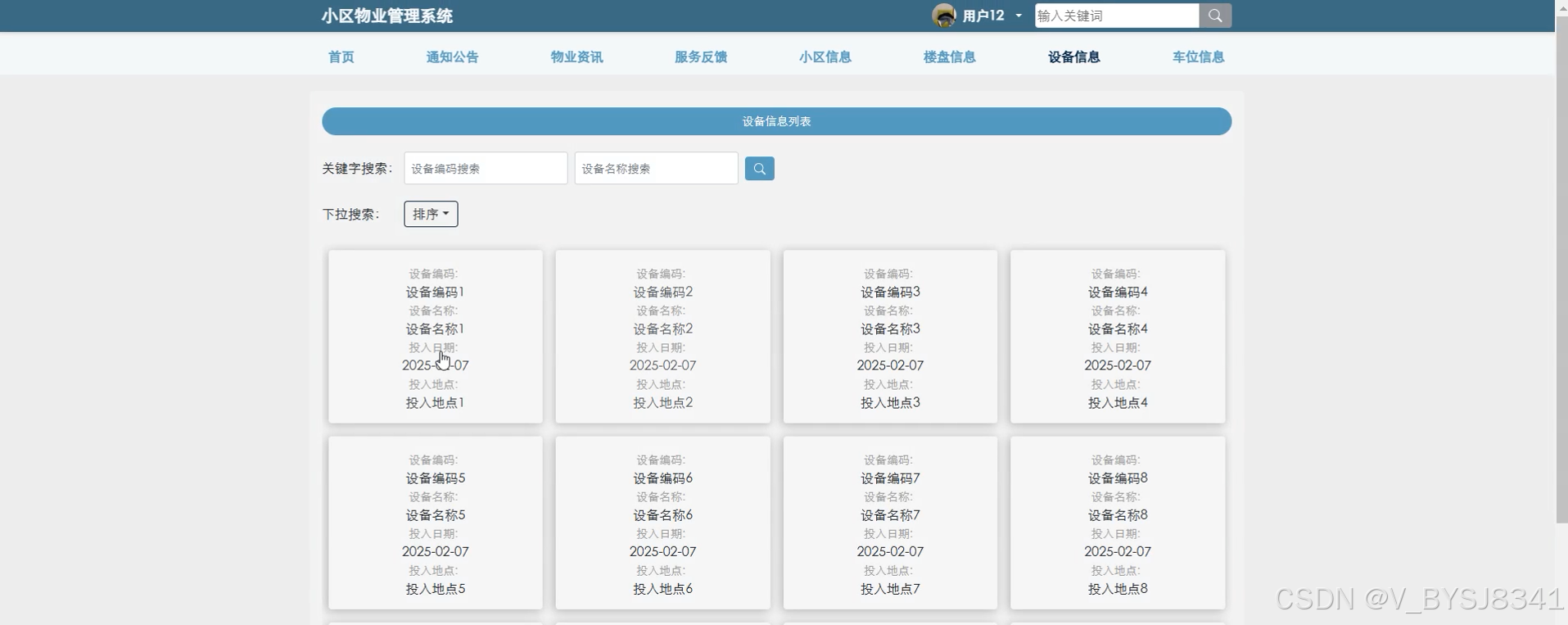Click the 投入地点8 text
The height and width of the screenshot is (625, 1568).
[x=1118, y=588]
